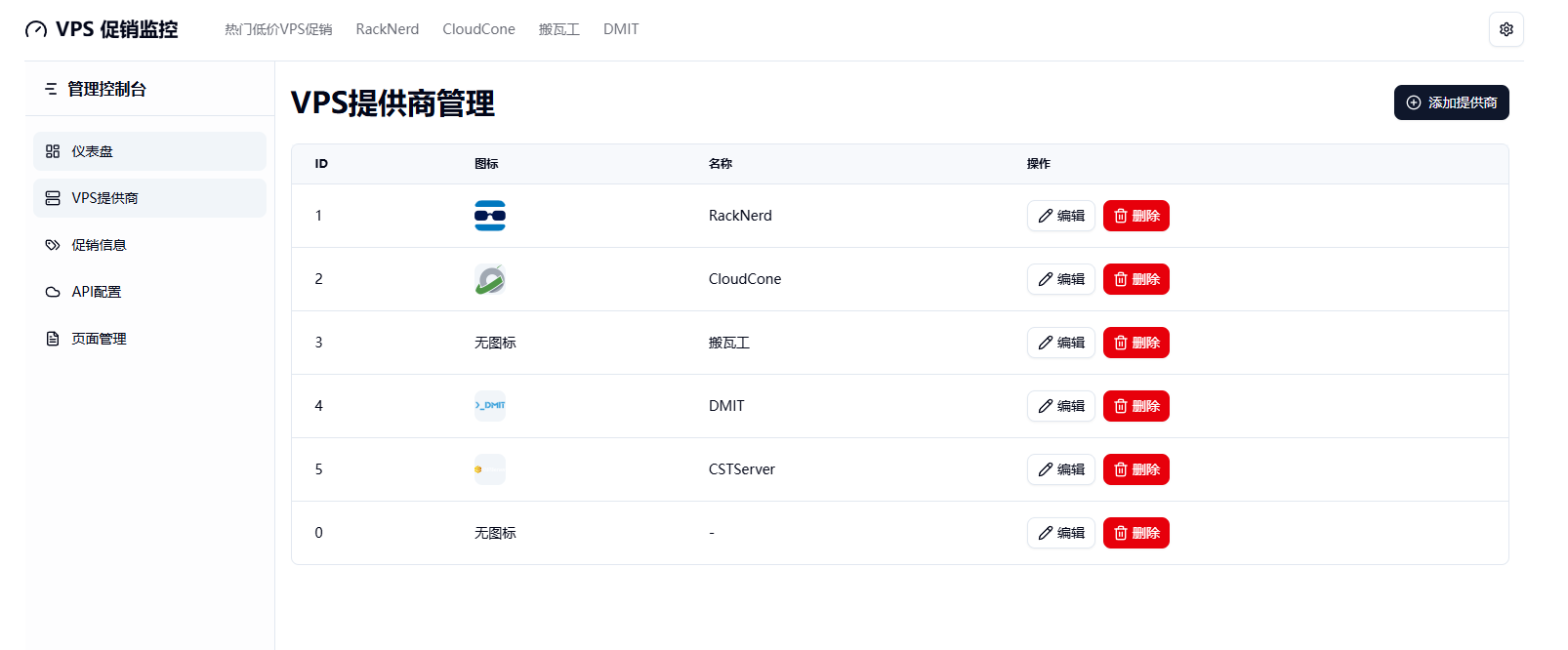Viewport: 1568px width, 650px height.
Task: Click the CSTServer provider logo icon
Action: point(490,469)
